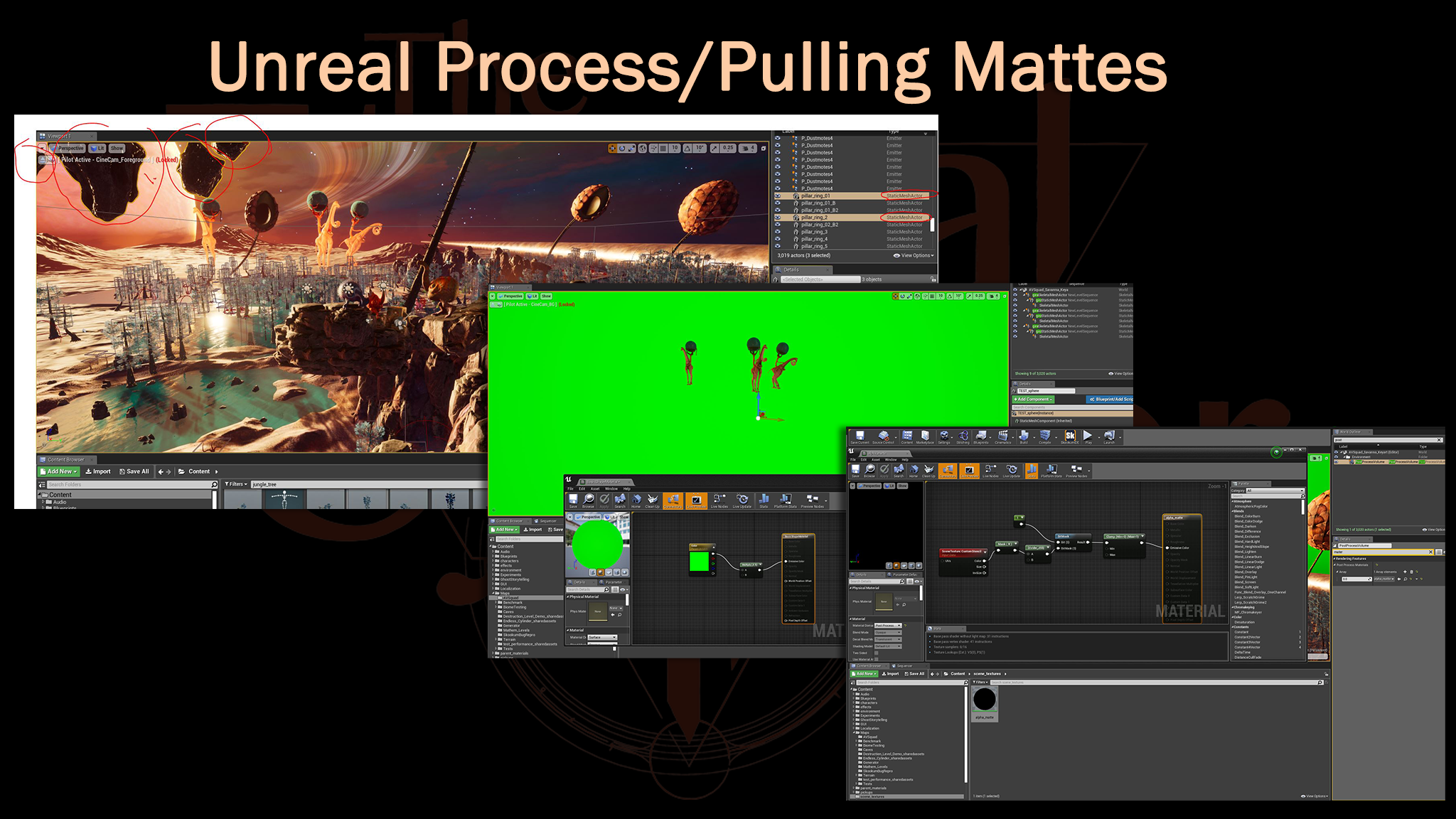Click the Blueprint/Add Script button
Screen dimensions: 1456x819
click(1110, 400)
